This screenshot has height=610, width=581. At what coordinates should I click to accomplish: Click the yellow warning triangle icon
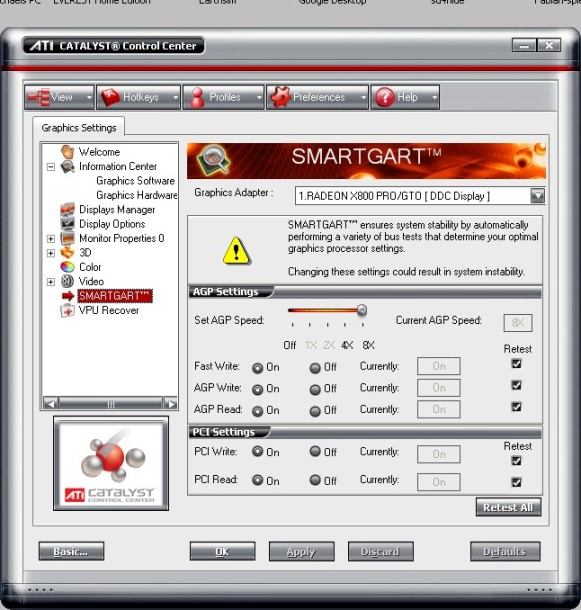pos(237,251)
